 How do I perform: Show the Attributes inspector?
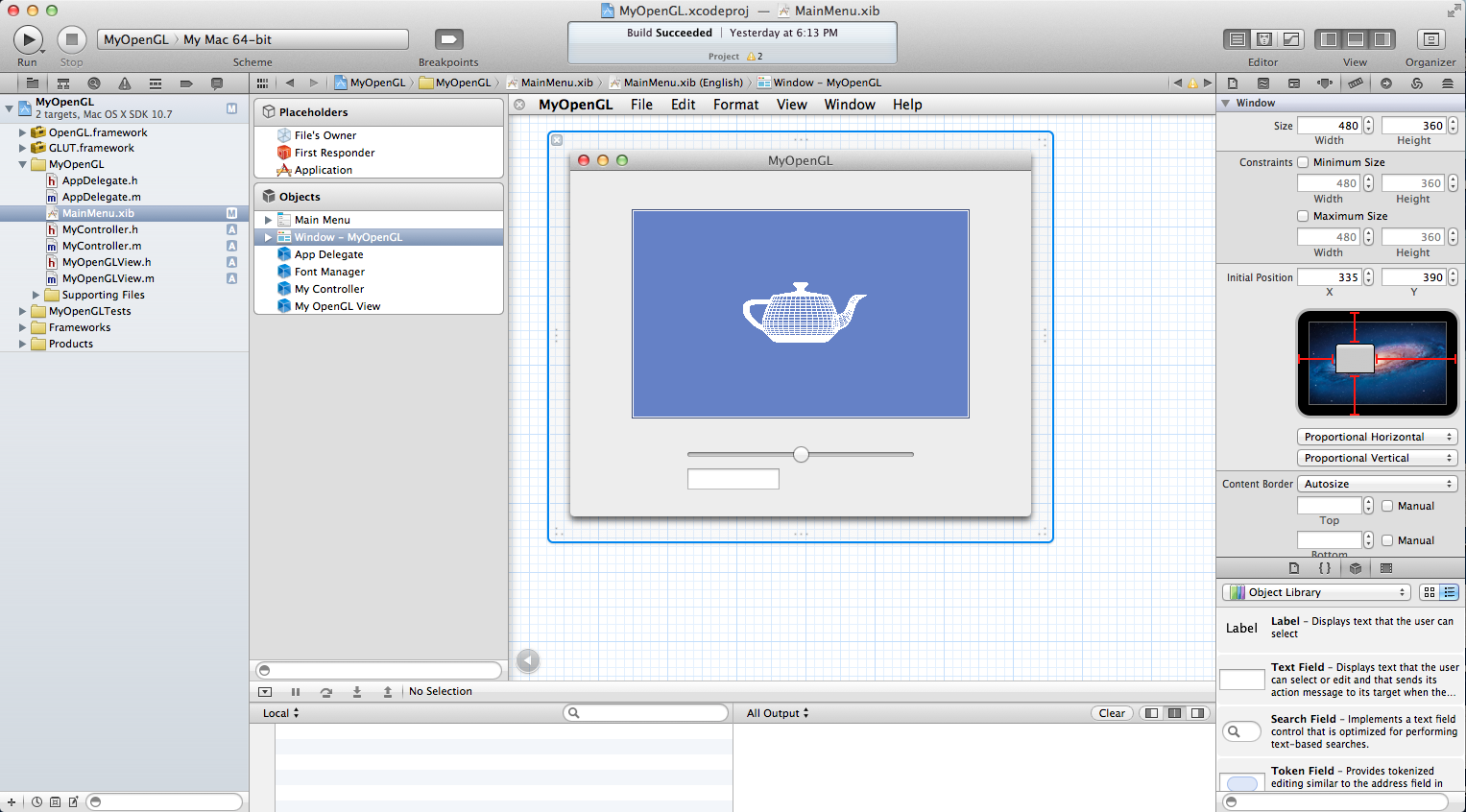(1325, 84)
